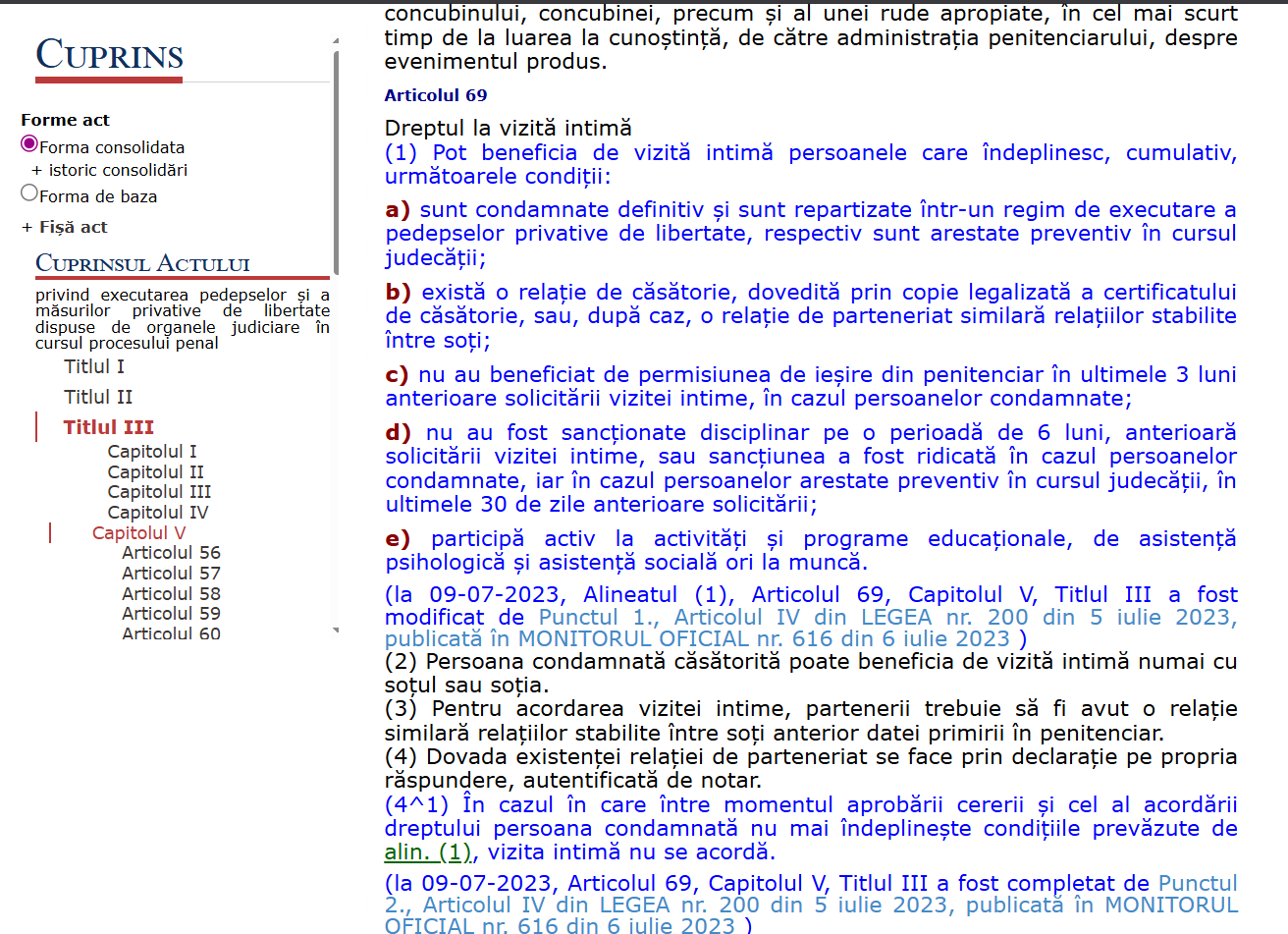Open Titlul I in the contents tree
The height and width of the screenshot is (934, 1288).
94,366
